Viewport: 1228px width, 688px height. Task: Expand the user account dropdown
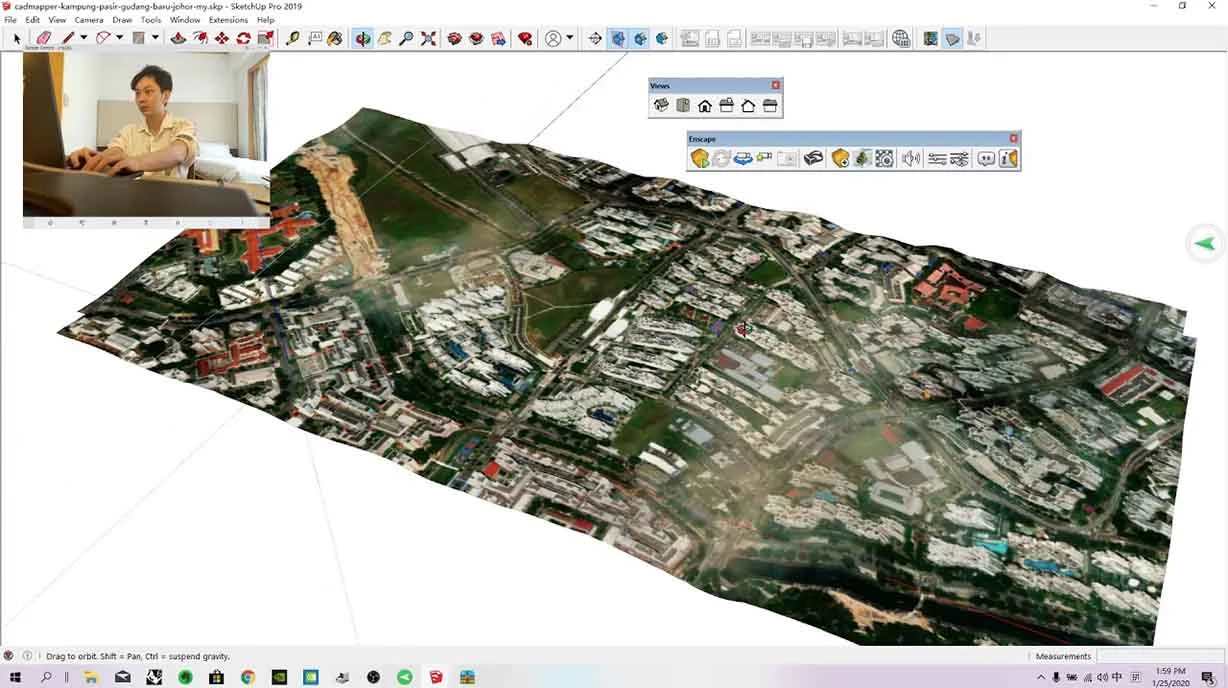pos(570,38)
